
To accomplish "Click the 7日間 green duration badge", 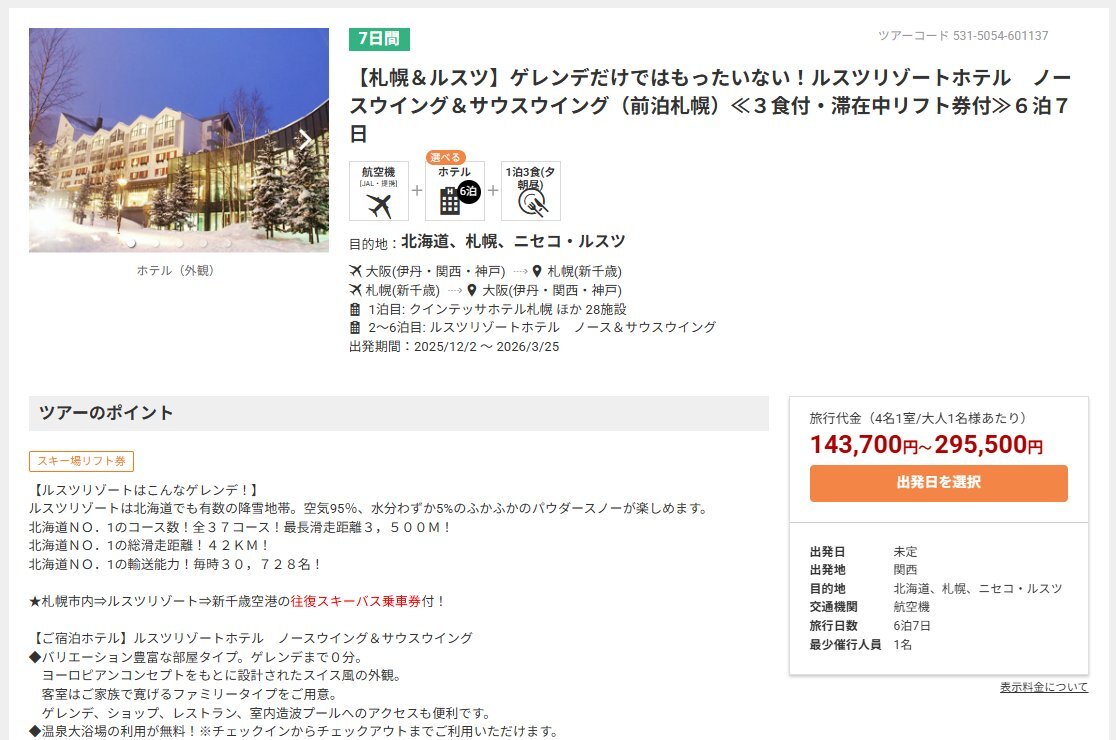I will [379, 38].
